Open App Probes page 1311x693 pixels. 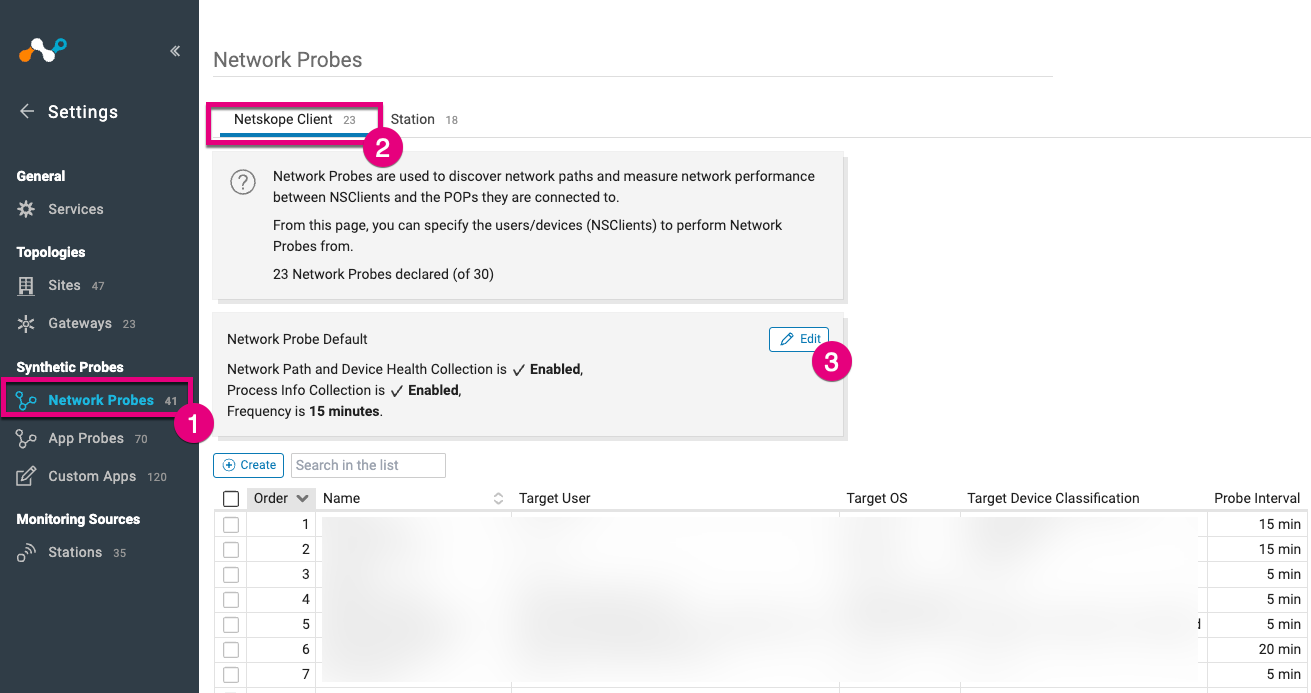tap(86, 438)
